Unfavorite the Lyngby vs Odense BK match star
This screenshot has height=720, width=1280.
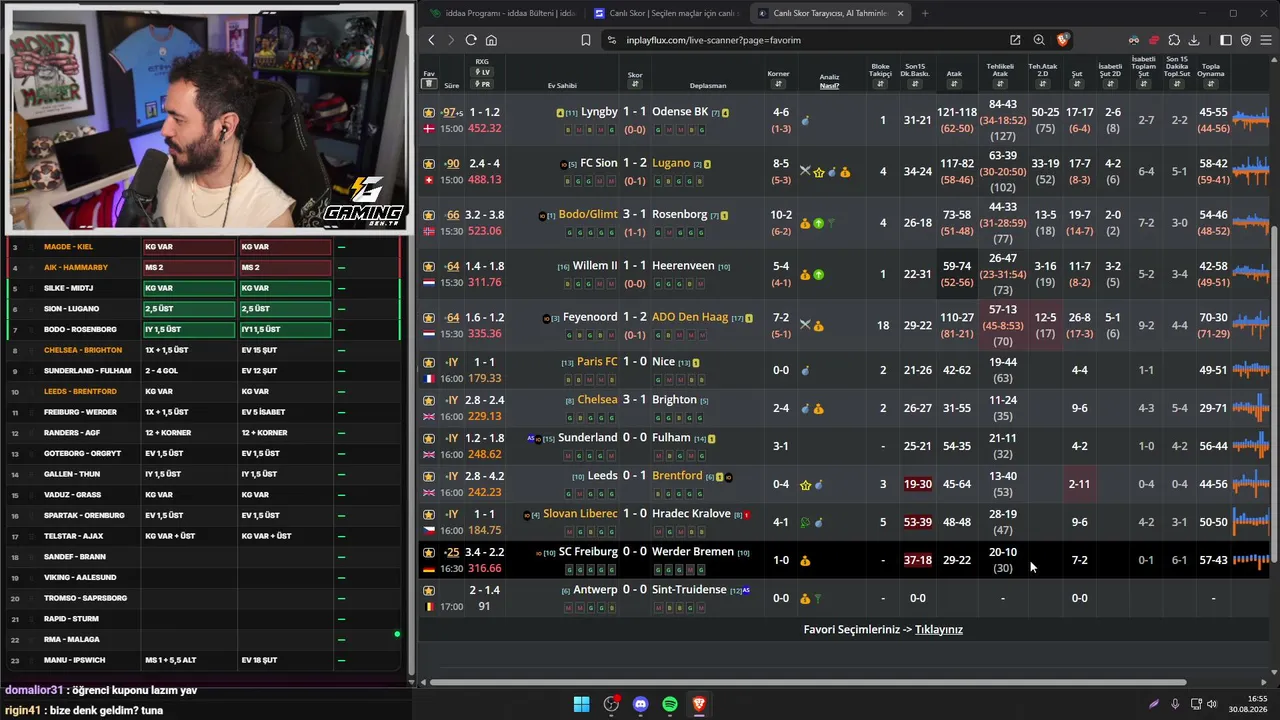(x=429, y=113)
